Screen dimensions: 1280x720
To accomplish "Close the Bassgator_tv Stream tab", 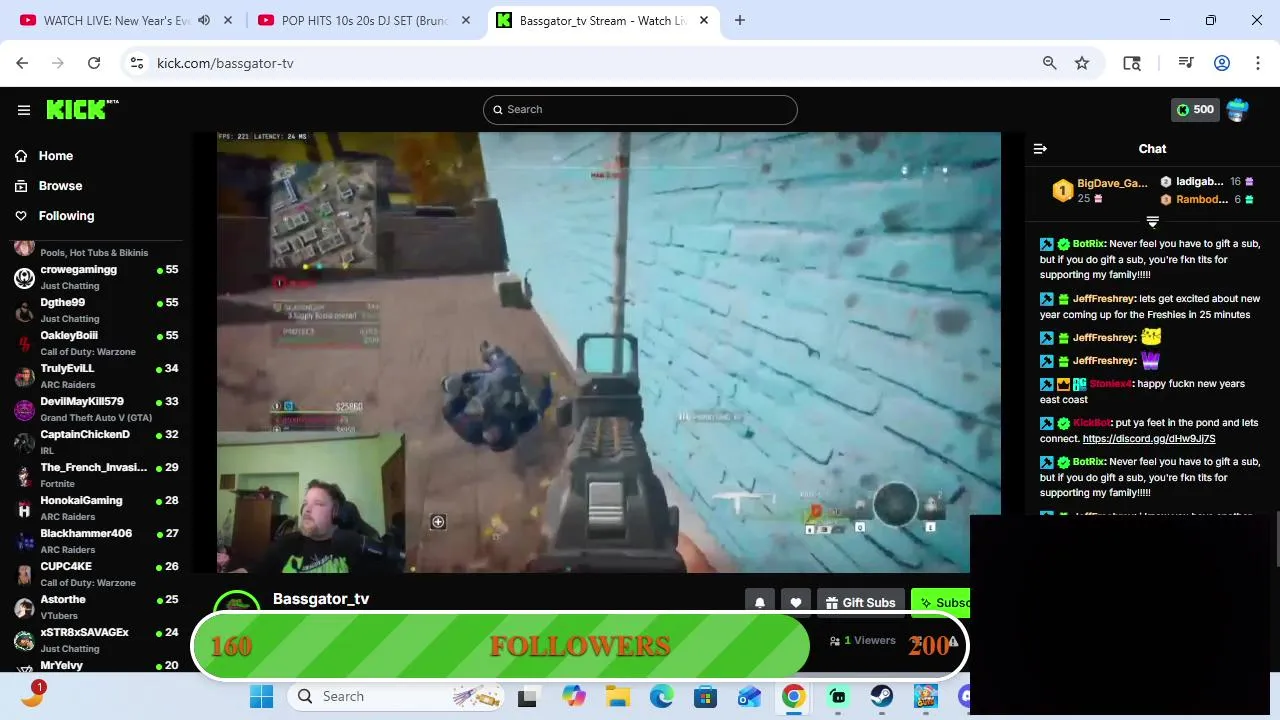I will [704, 20].
